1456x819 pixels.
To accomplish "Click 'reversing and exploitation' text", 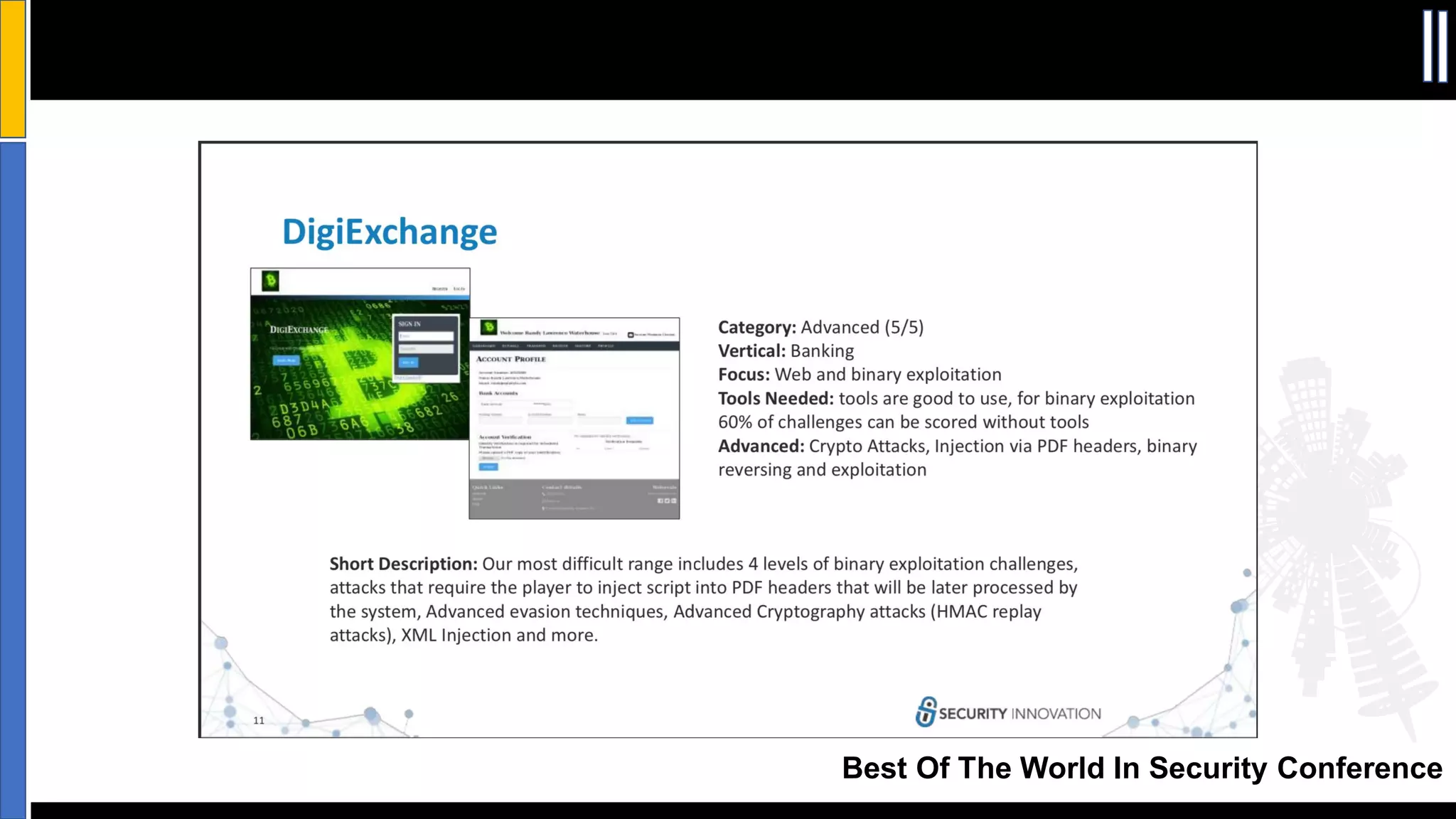I will [x=823, y=470].
